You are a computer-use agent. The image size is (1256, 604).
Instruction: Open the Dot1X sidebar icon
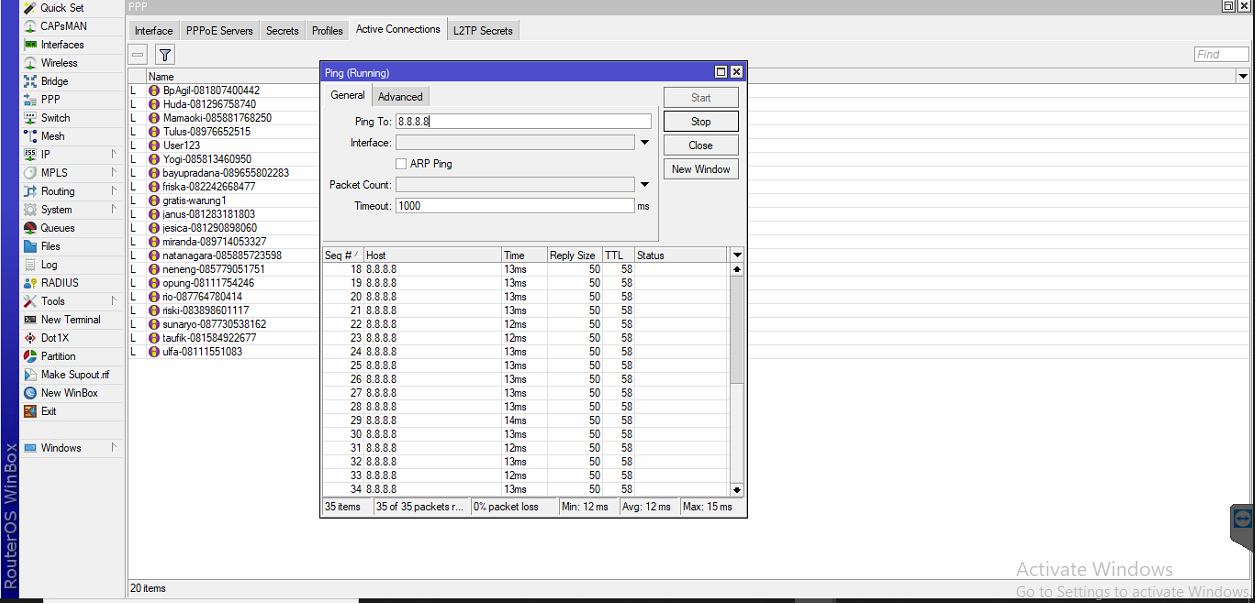[30, 338]
